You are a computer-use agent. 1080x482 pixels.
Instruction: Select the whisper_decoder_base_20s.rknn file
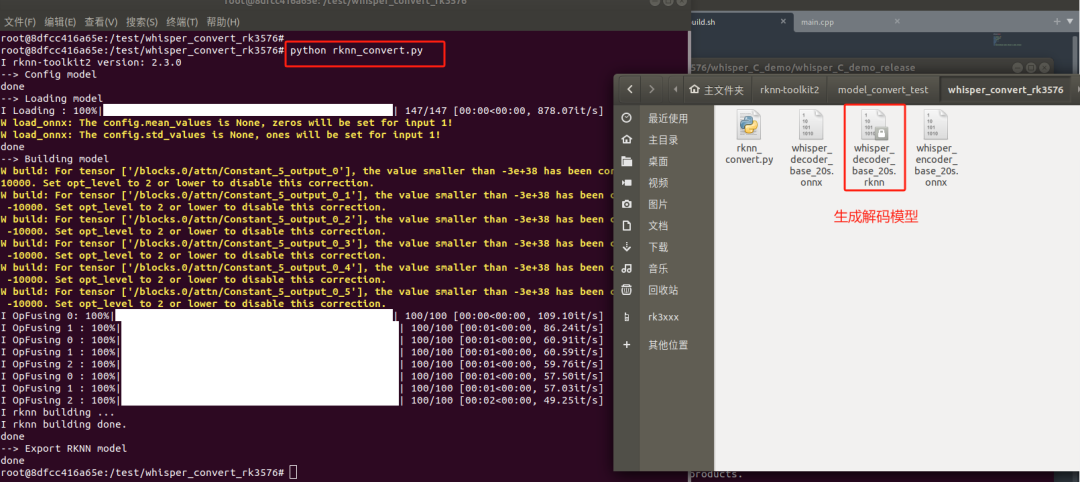point(874,148)
